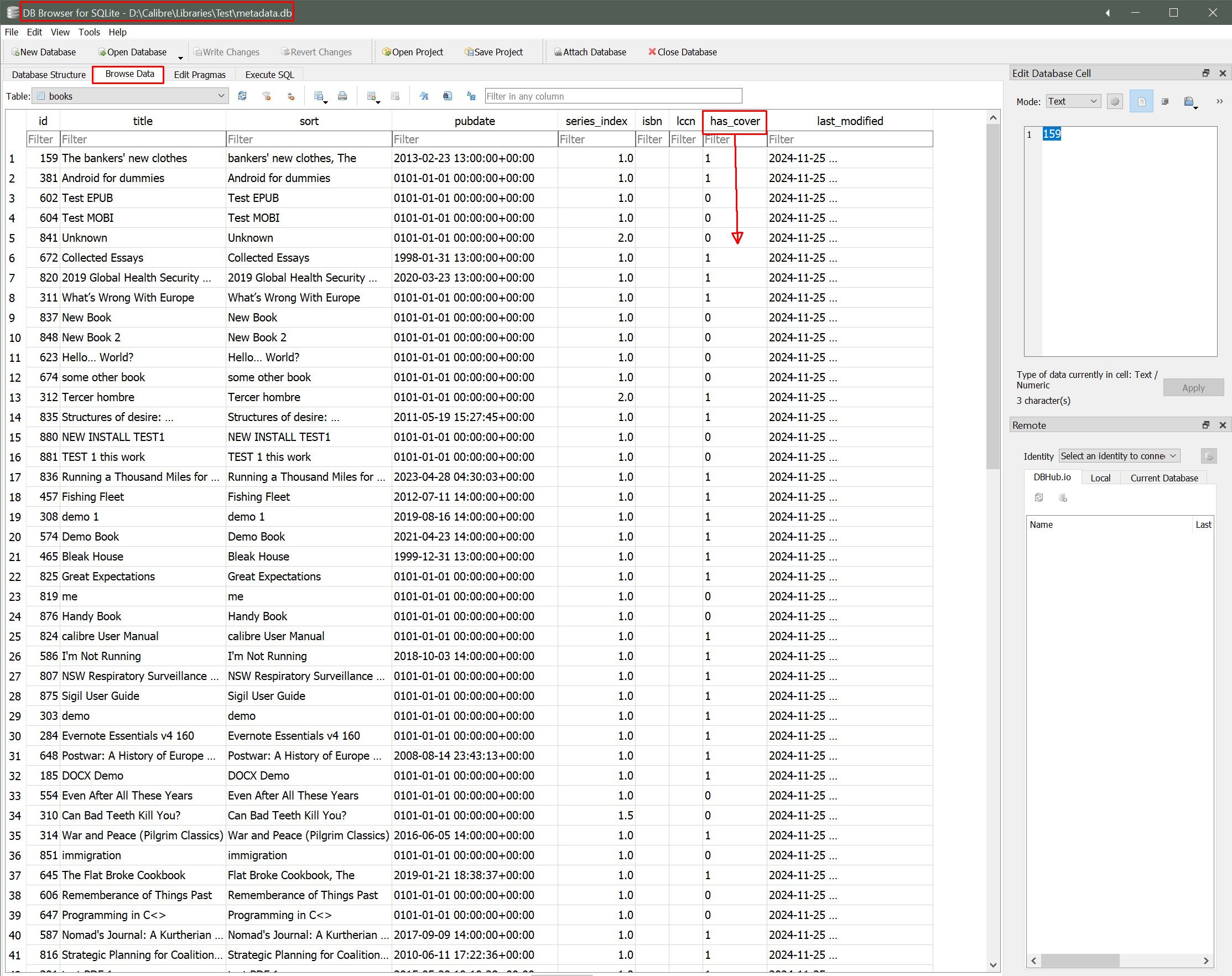The height and width of the screenshot is (976, 1232).
Task: Toggle indent formatting in cell editor
Action: click(x=1165, y=102)
